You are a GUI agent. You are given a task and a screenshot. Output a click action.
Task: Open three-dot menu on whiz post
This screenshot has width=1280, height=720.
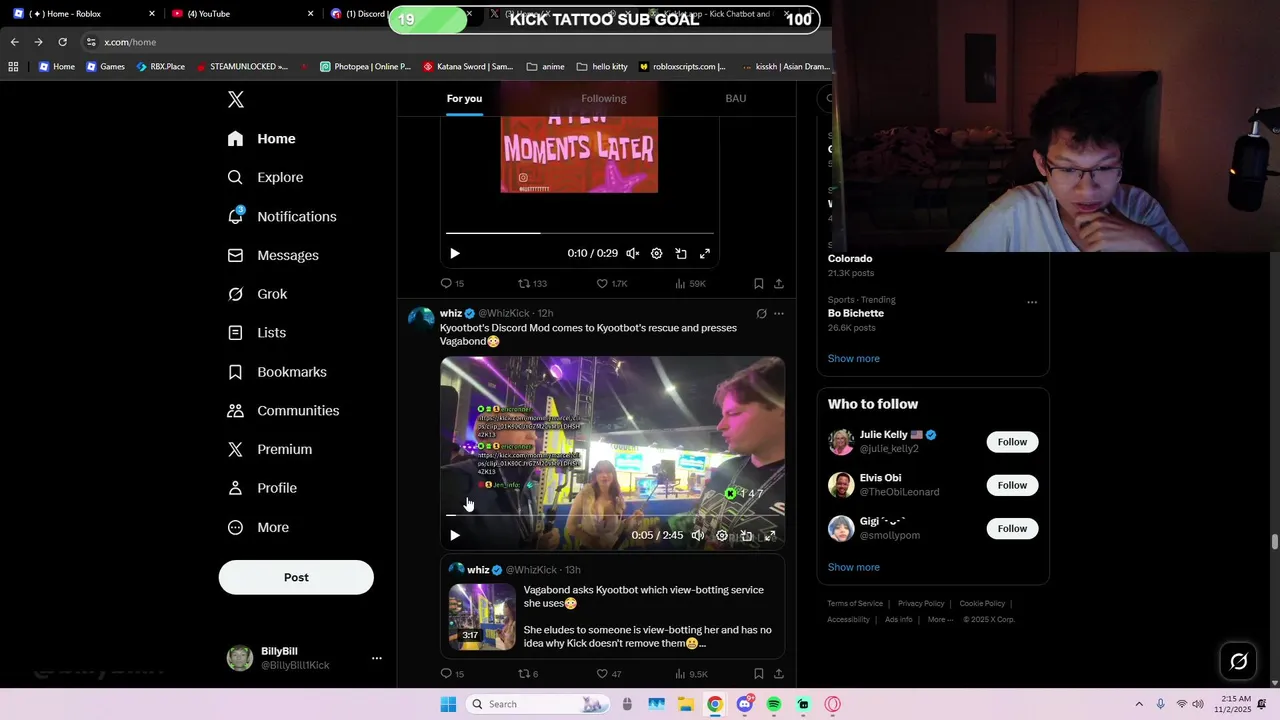pos(779,314)
